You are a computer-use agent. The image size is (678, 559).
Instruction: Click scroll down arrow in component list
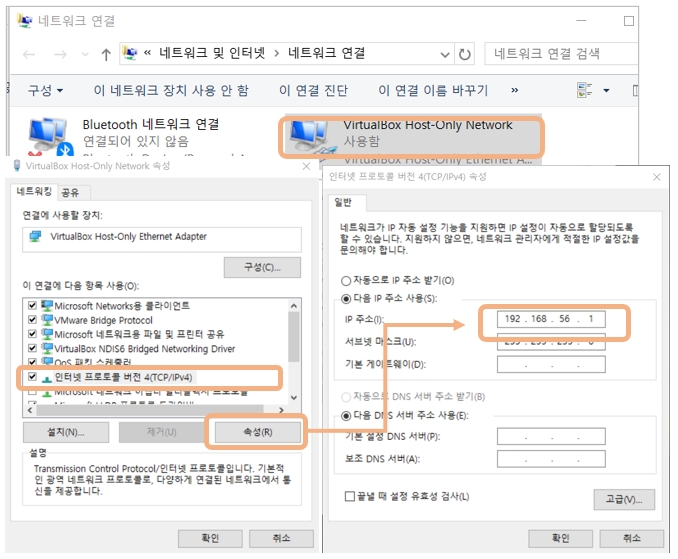coord(294,398)
